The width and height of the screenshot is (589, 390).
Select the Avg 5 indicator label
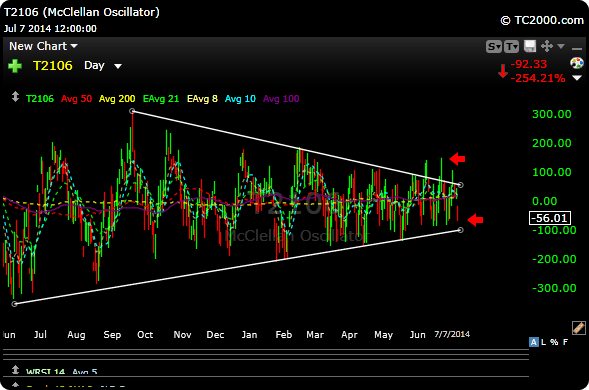click(x=85, y=372)
